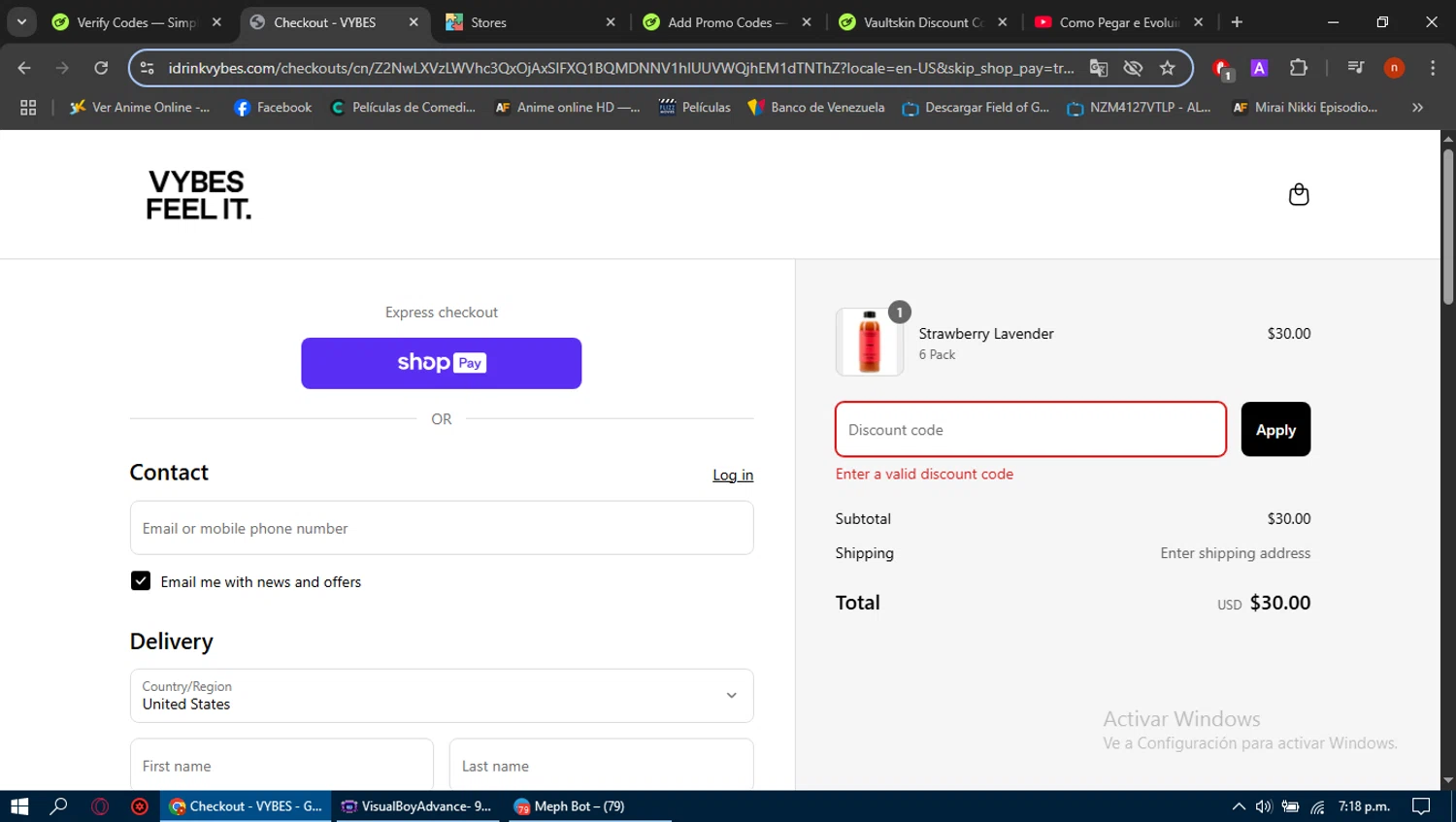This screenshot has height=822, width=1456.
Task: Open a new browser tab
Action: click(1237, 22)
